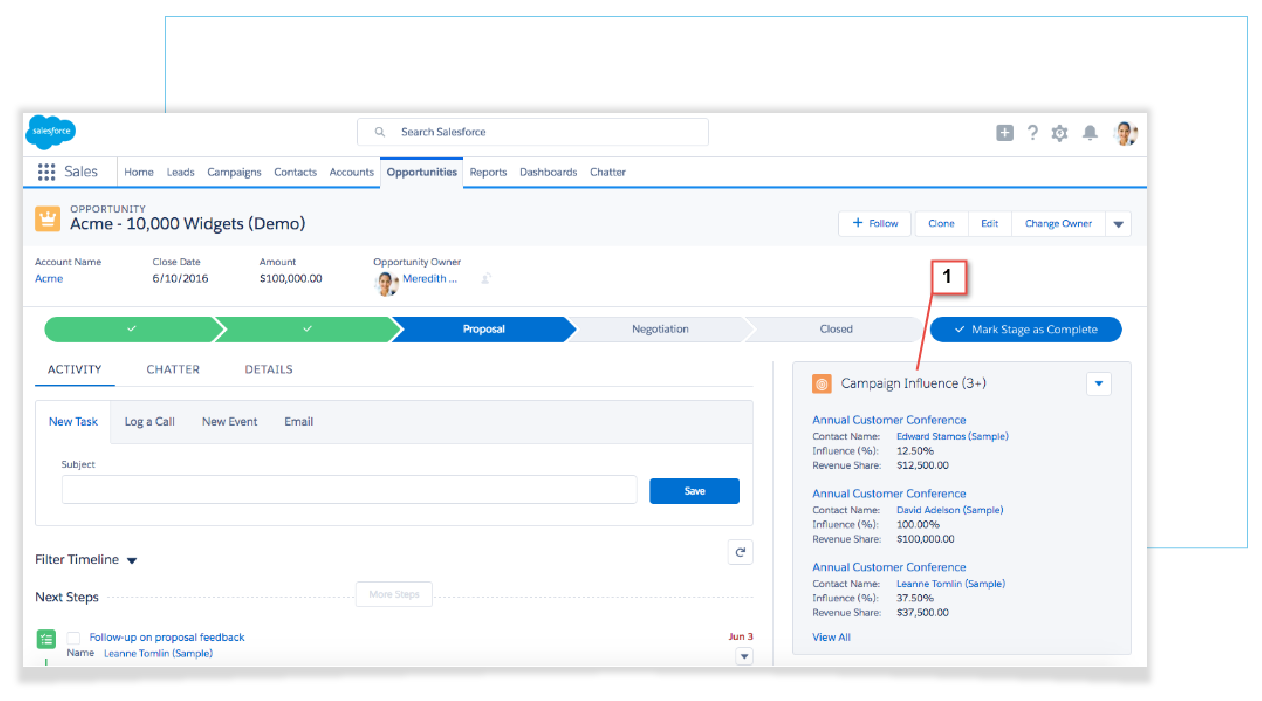Open Annual Customer Conference above David Adelson

(889, 493)
